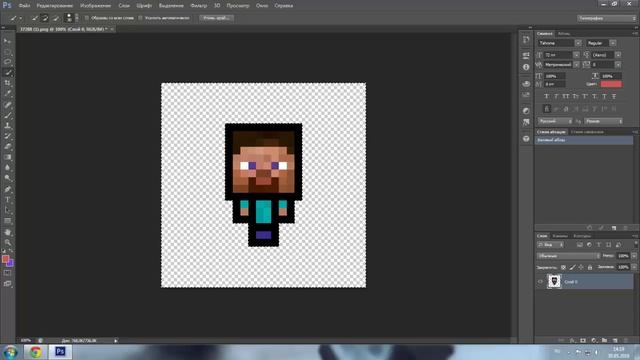640x360 pixels.
Task: Create new group folder in Layers panel
Action: click(604, 340)
